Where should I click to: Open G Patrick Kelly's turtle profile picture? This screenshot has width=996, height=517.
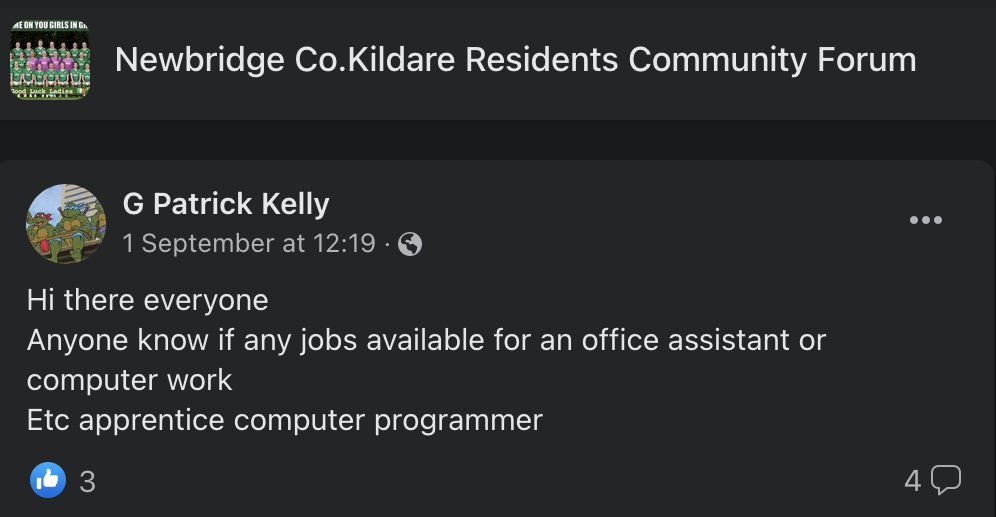(x=66, y=224)
